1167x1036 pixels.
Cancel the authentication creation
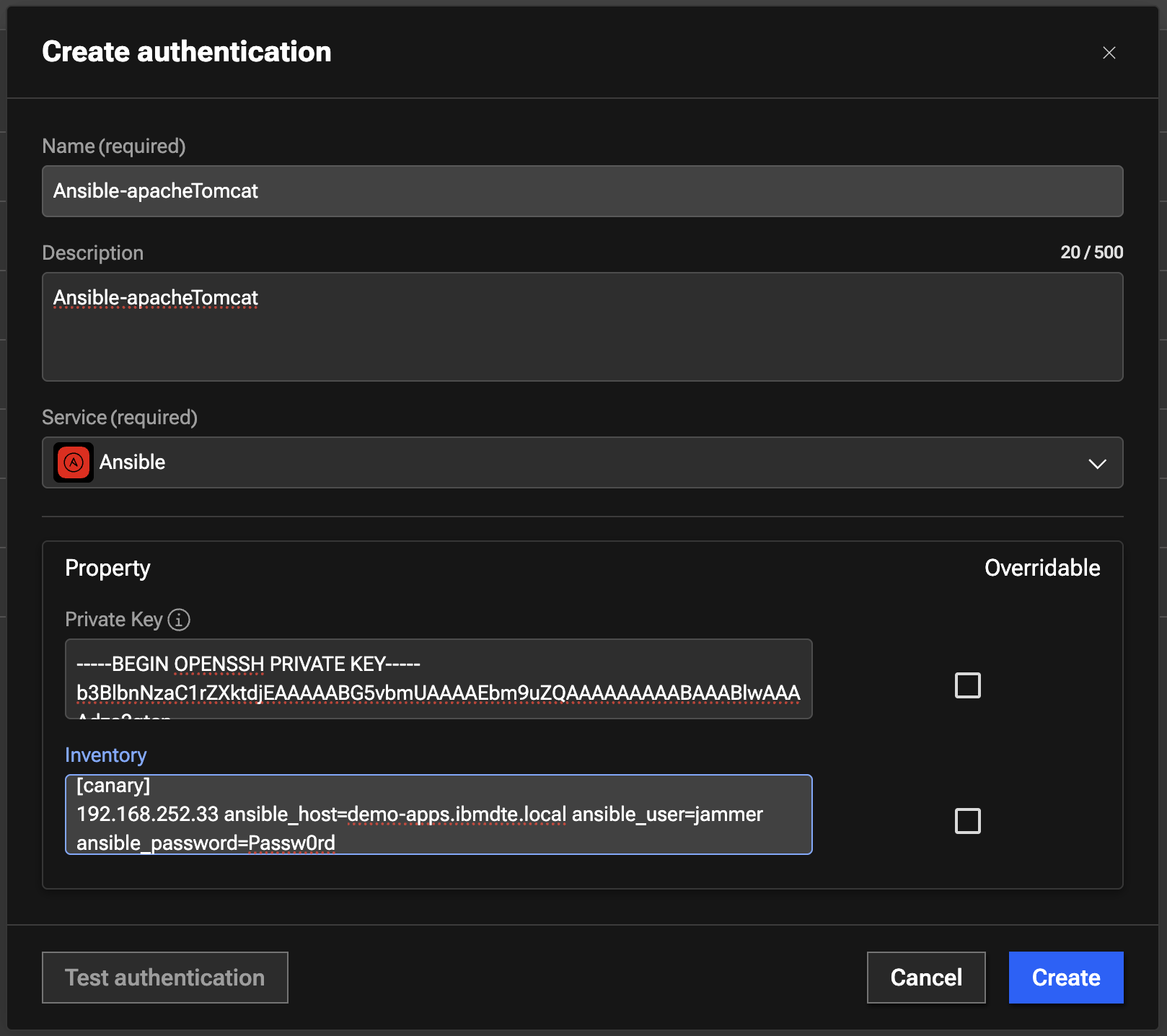(925, 978)
